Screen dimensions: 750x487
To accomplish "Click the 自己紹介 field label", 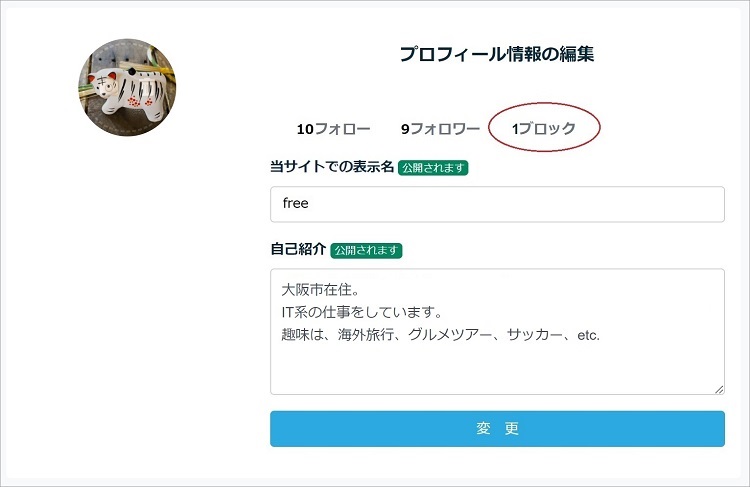I will 298,249.
